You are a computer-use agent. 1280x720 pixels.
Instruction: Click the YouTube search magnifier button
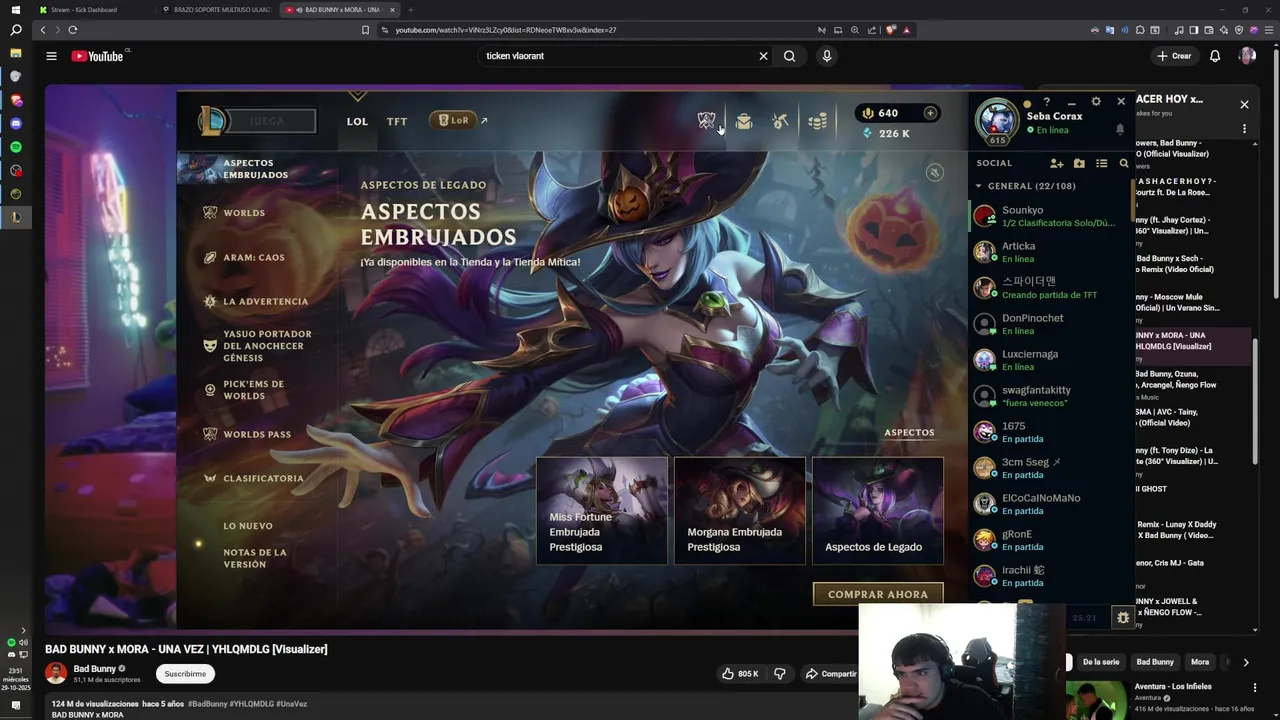click(789, 56)
